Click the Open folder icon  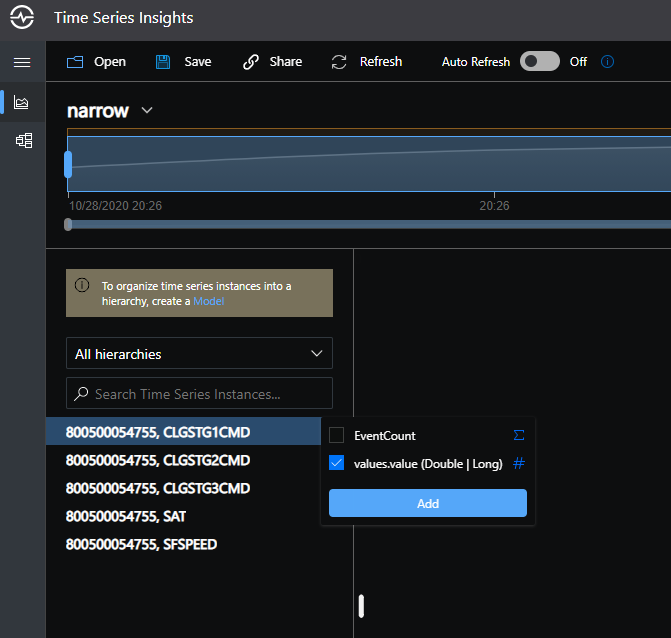75,62
